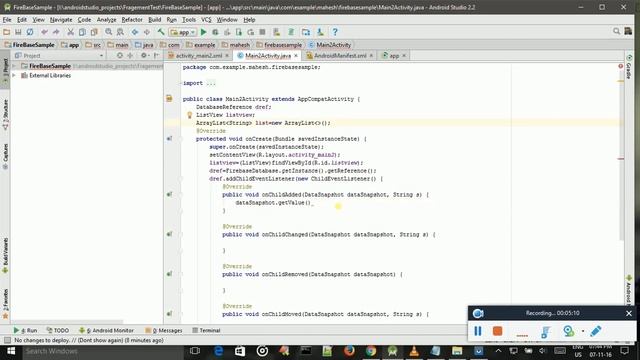The width and height of the screenshot is (640, 360).
Task: Stop the recording with orange square
Action: (x=497, y=331)
